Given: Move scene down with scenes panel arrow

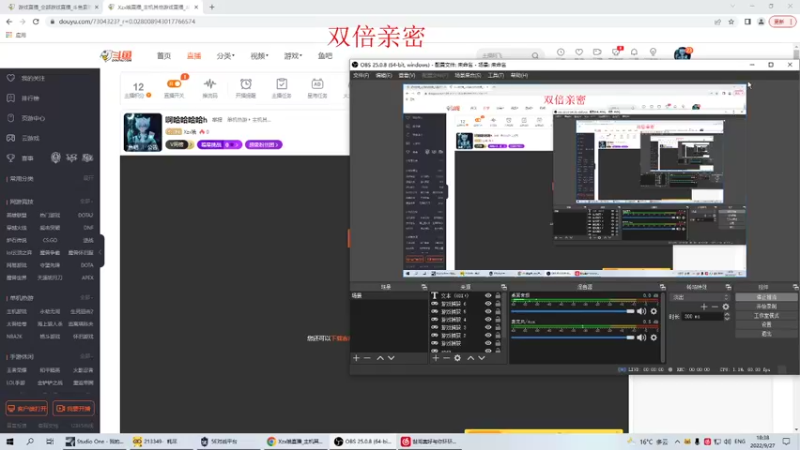Looking at the screenshot, I should (391, 358).
